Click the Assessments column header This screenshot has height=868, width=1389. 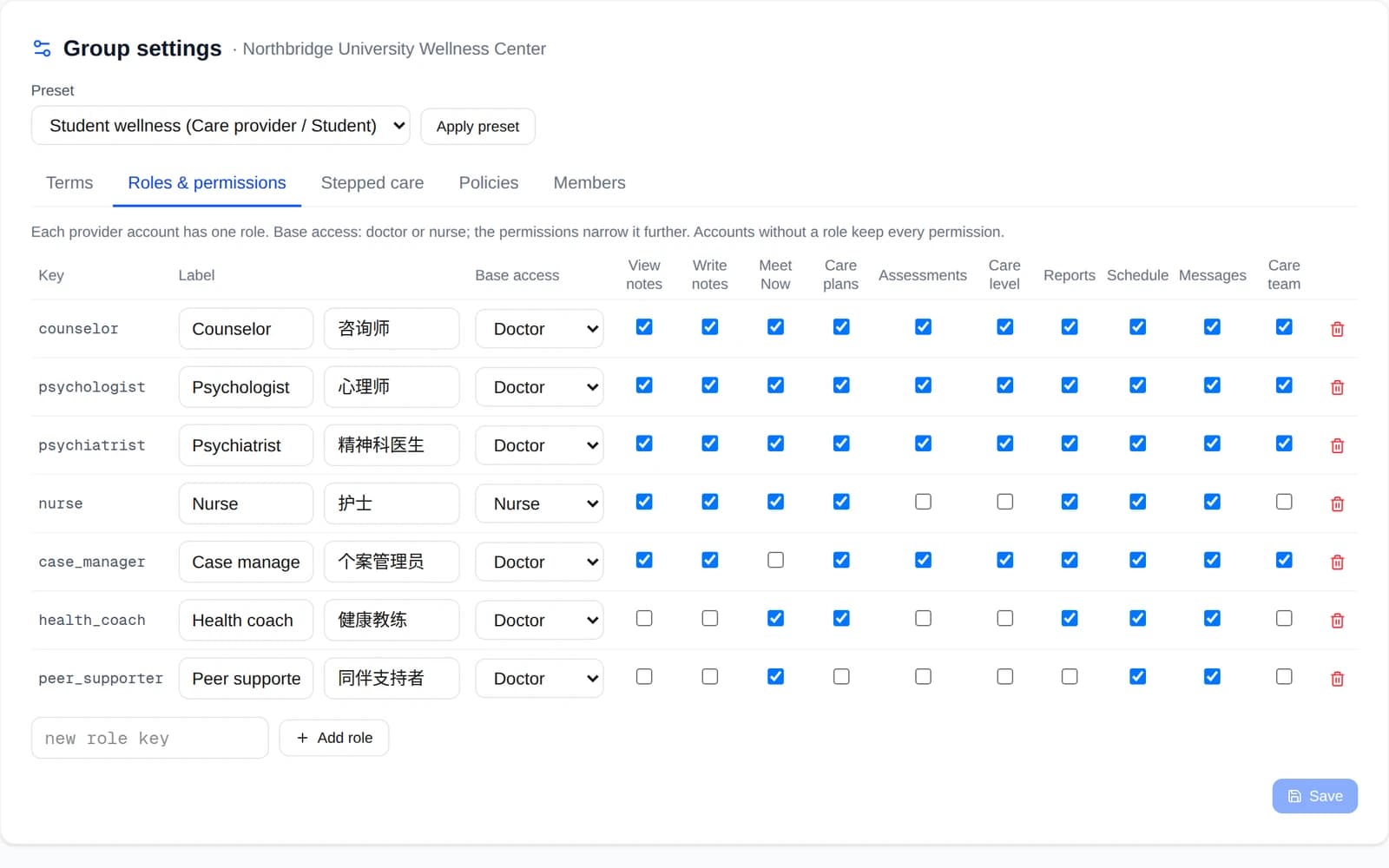pos(922,275)
